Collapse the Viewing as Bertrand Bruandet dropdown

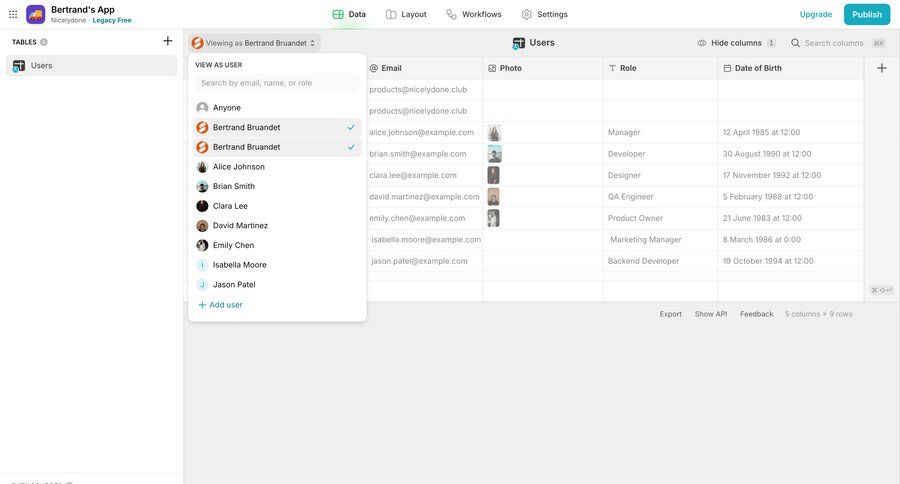coord(254,43)
